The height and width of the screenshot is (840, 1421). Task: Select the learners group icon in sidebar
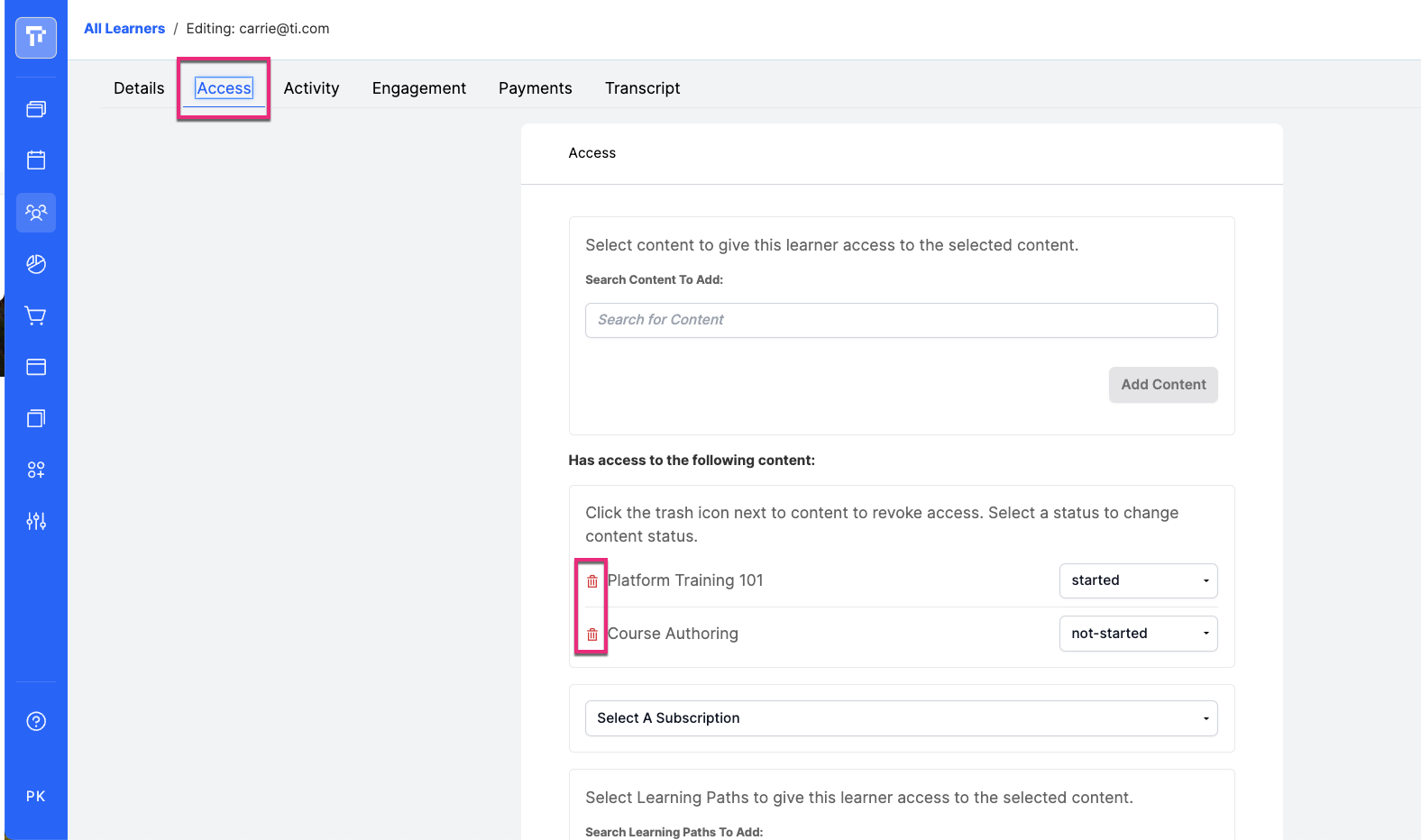(36, 213)
